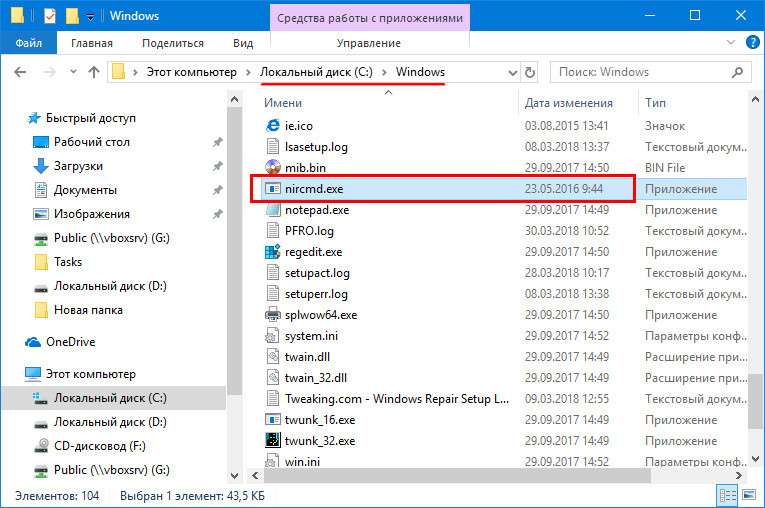Switch to the Поделиться ribbon tab
The width and height of the screenshot is (765, 508).
click(x=173, y=43)
